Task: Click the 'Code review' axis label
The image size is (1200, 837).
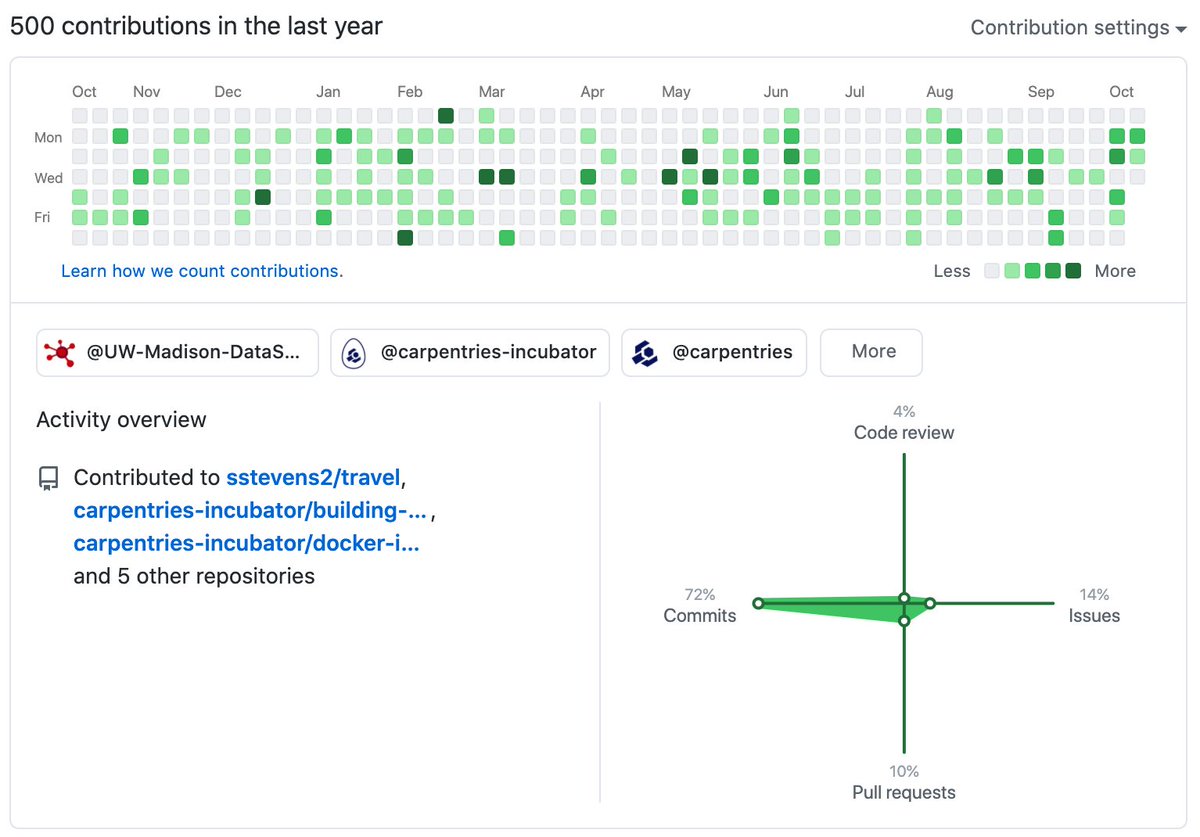Action: [x=904, y=433]
